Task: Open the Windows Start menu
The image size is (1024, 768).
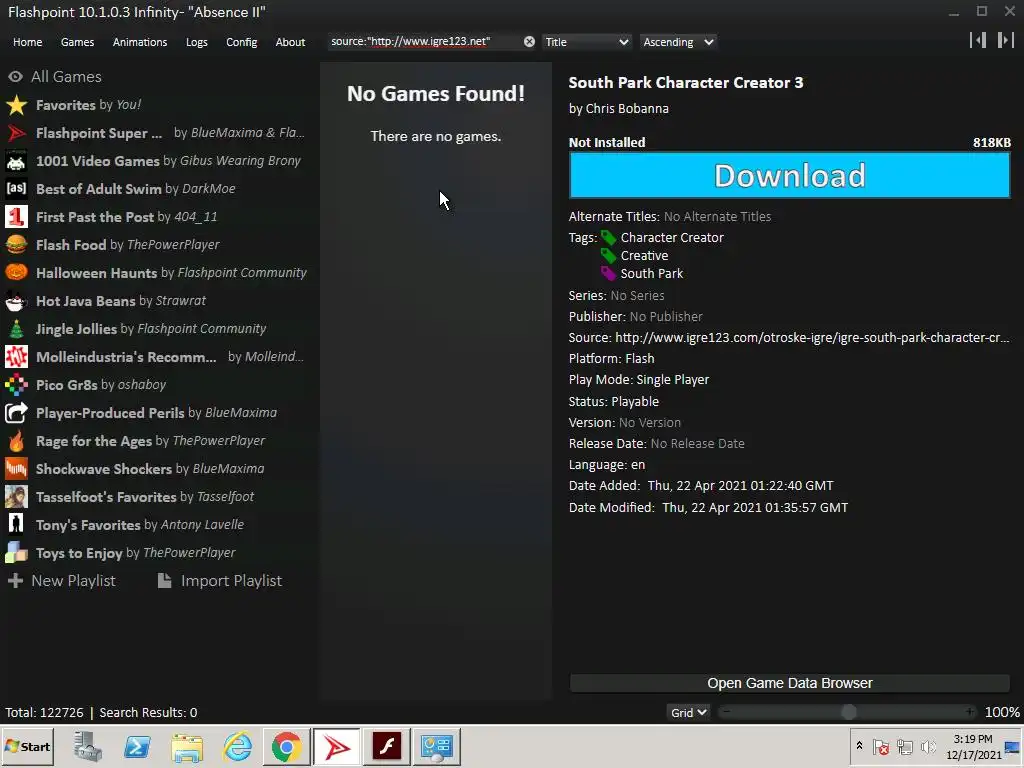Action: point(27,746)
